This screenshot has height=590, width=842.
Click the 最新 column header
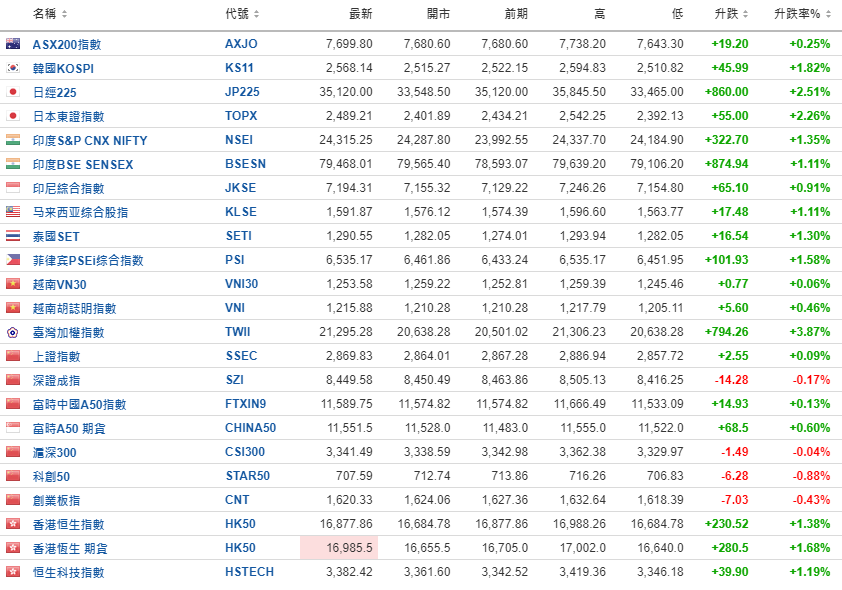pos(360,14)
